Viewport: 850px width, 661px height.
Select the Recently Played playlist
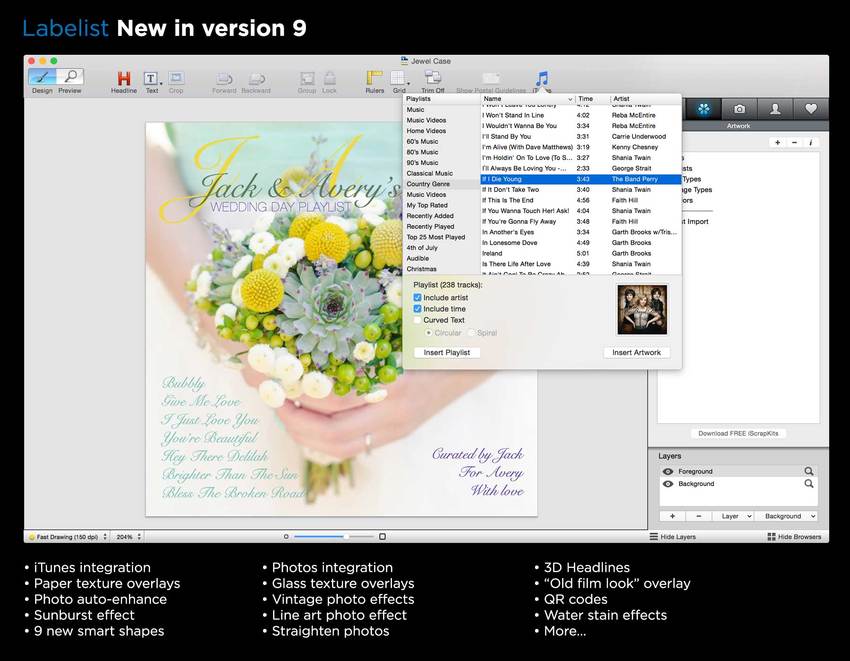[430, 227]
